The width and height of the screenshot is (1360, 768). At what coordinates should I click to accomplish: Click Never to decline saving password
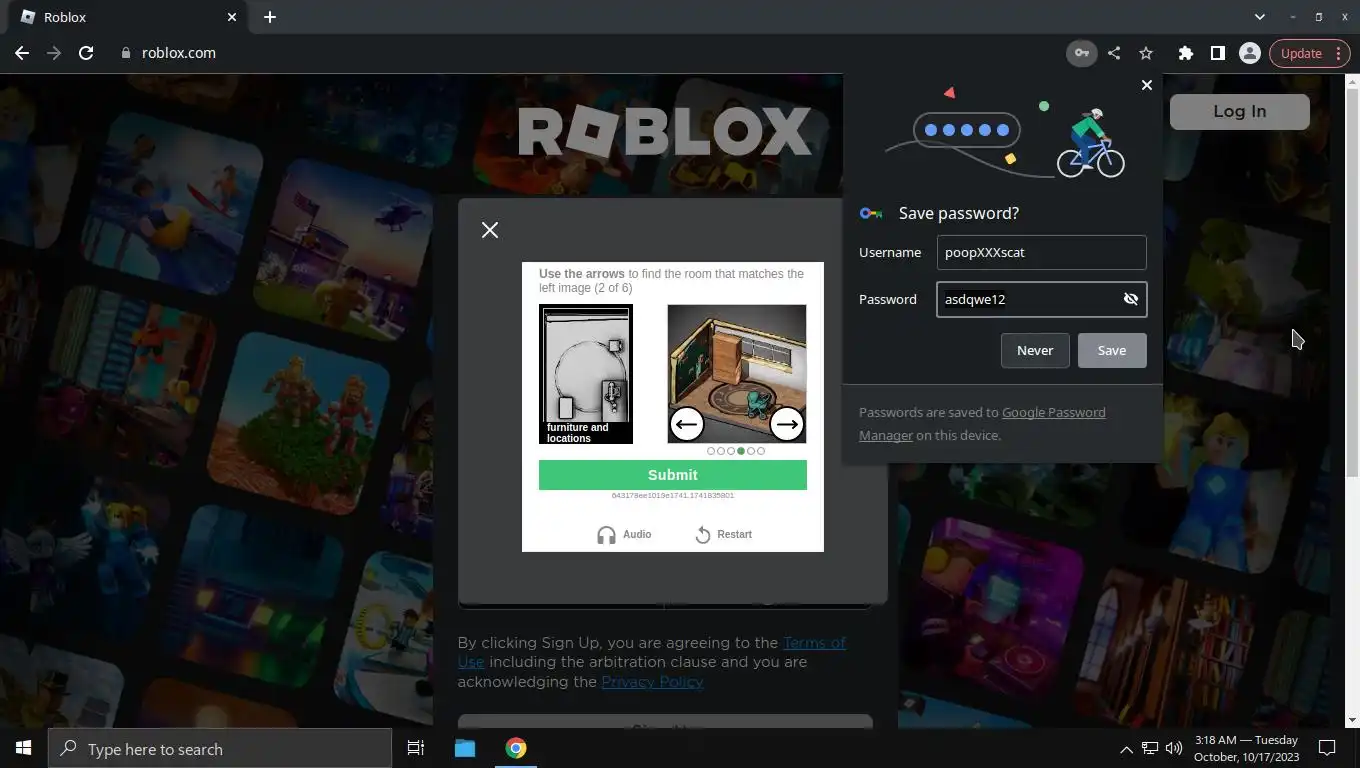(x=1035, y=350)
